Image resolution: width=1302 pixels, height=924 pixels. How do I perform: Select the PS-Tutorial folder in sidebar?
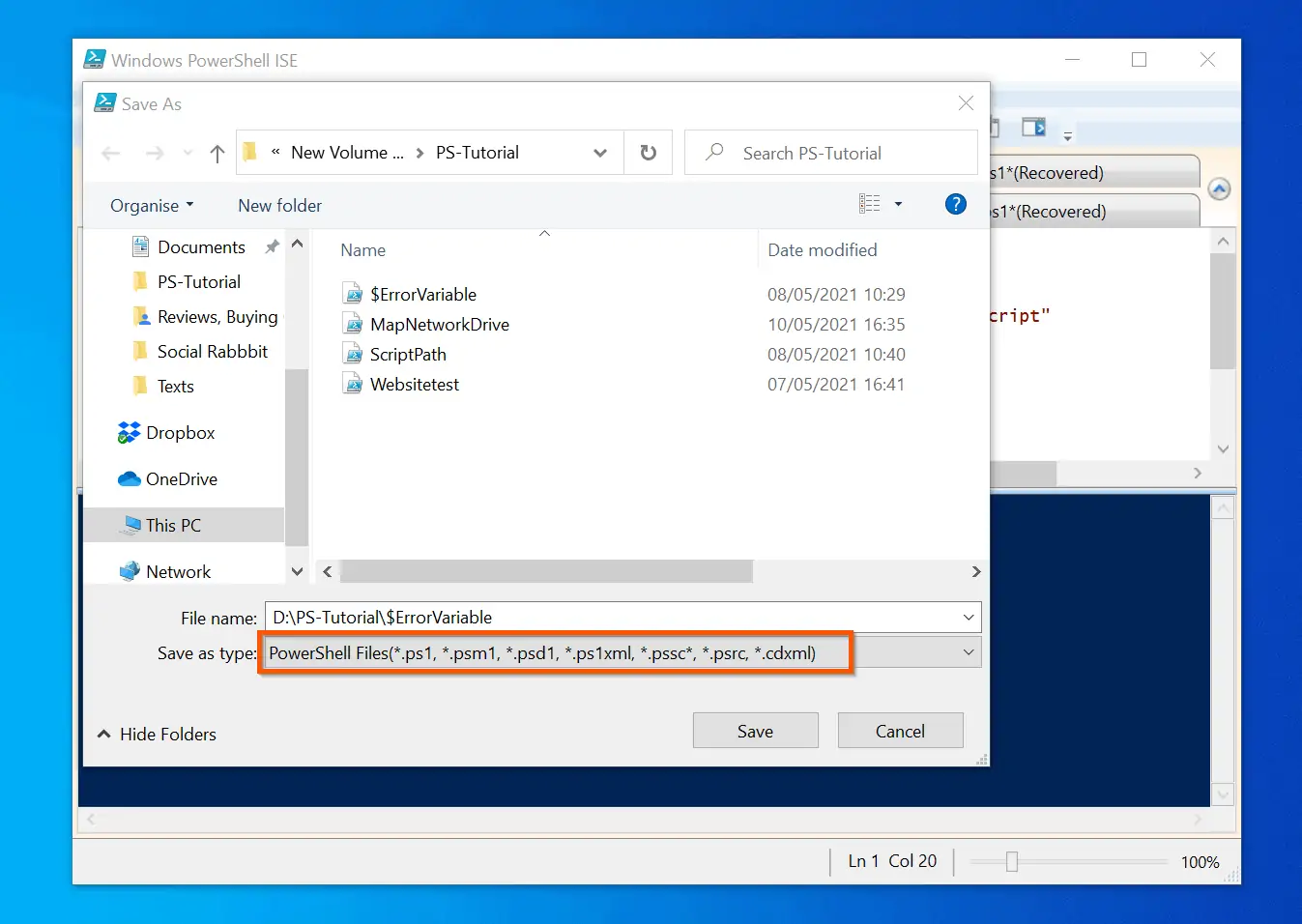(x=199, y=282)
